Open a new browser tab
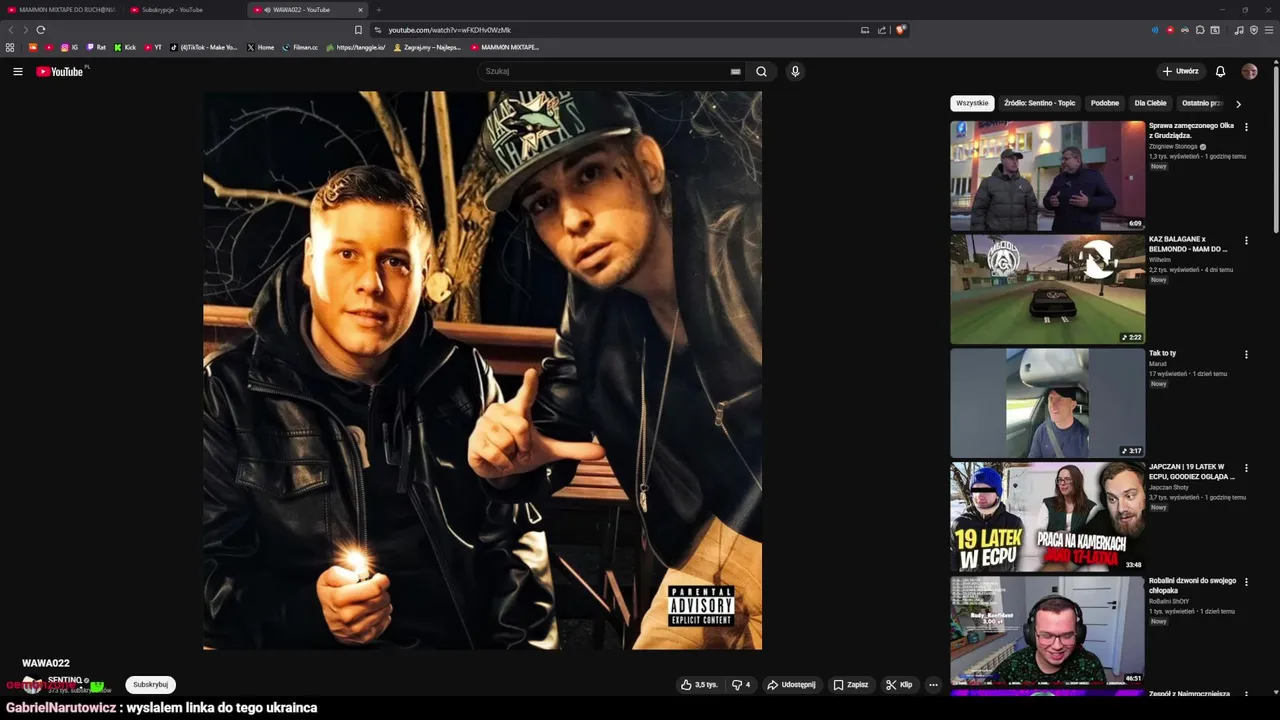 coord(378,10)
